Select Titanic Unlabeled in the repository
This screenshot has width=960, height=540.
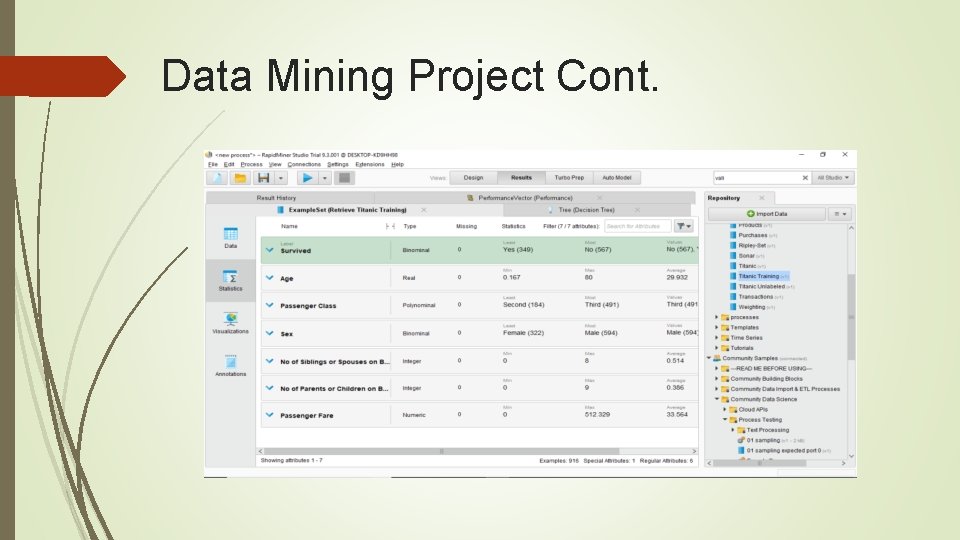762,287
